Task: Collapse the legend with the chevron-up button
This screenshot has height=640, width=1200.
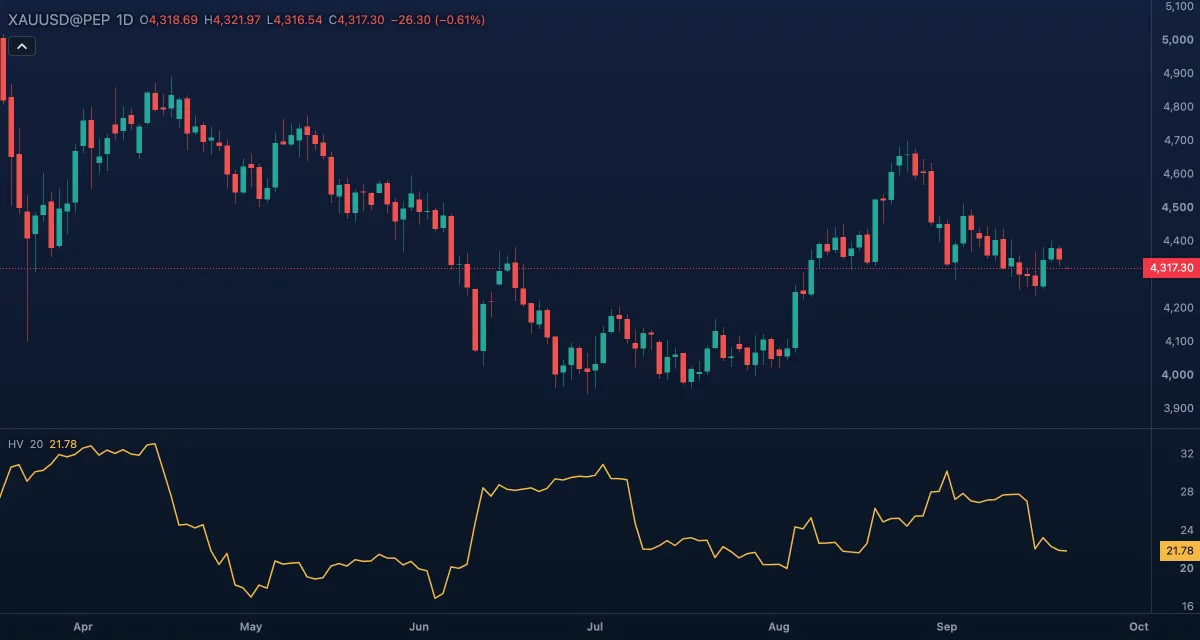Action: (x=22, y=45)
